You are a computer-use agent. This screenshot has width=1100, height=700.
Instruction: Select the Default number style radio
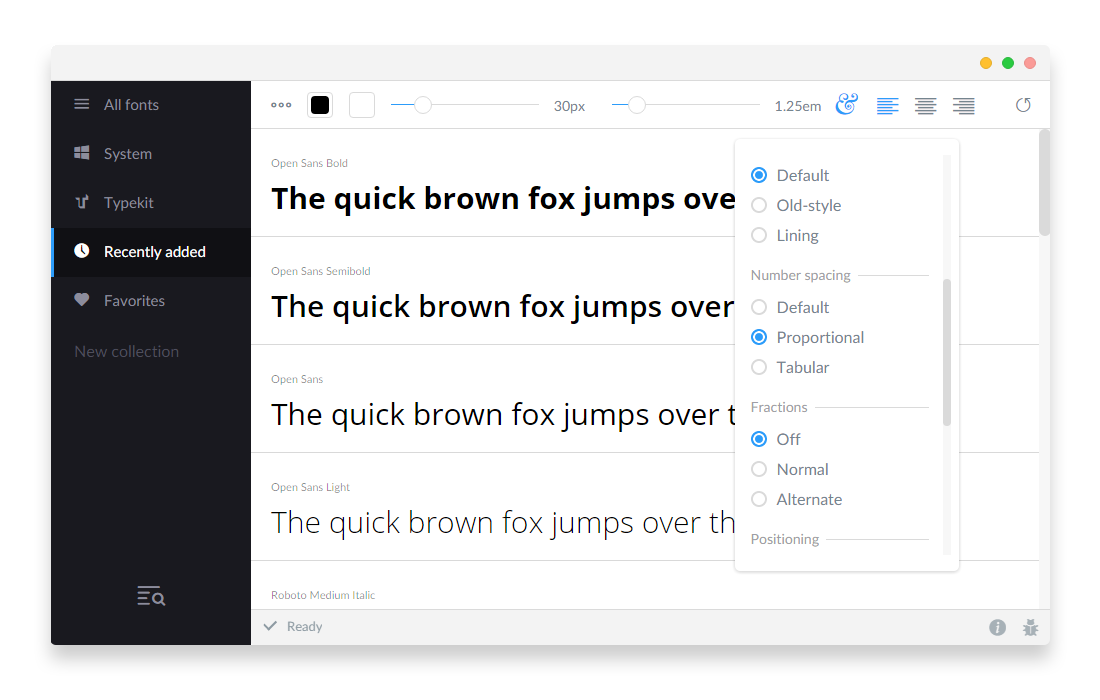tap(759, 175)
